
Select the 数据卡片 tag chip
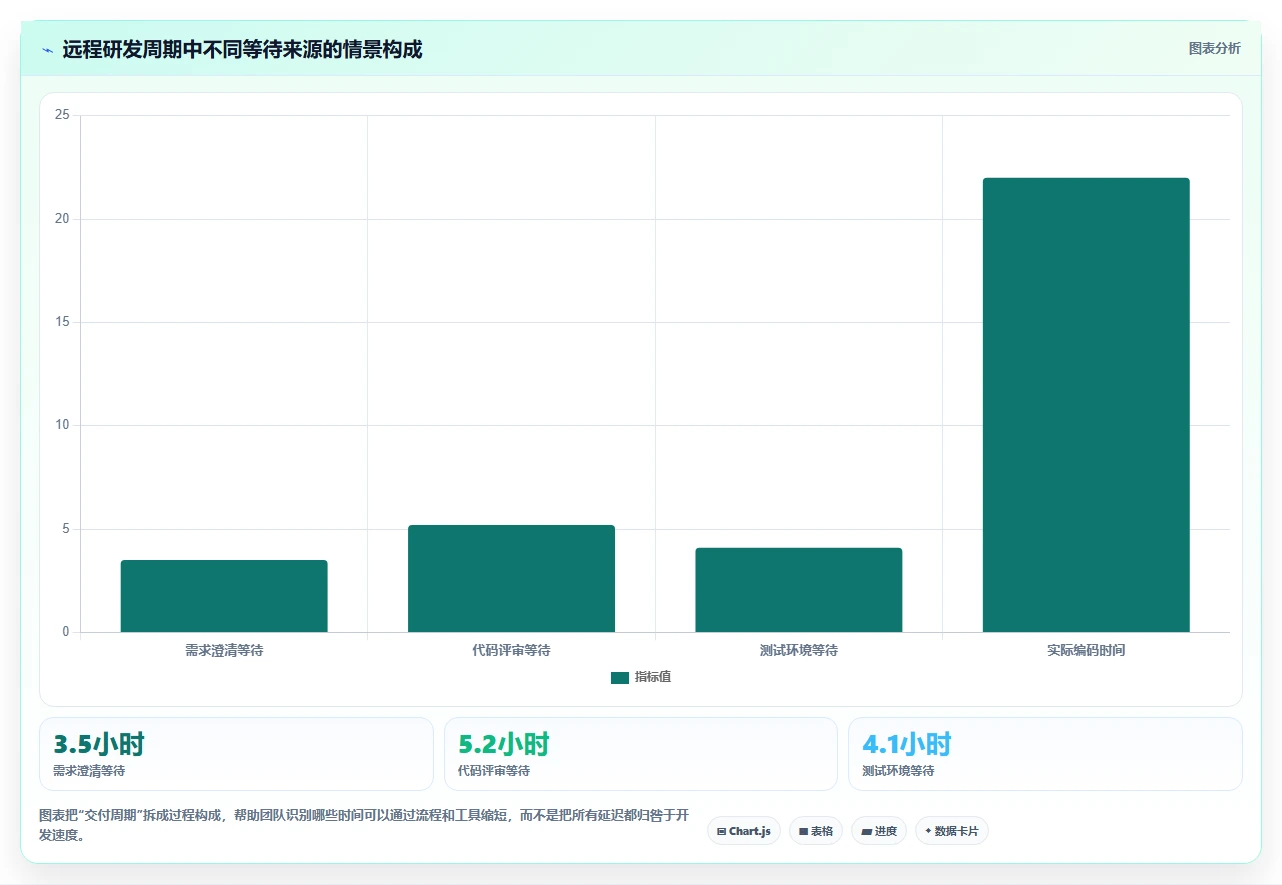tap(952, 831)
